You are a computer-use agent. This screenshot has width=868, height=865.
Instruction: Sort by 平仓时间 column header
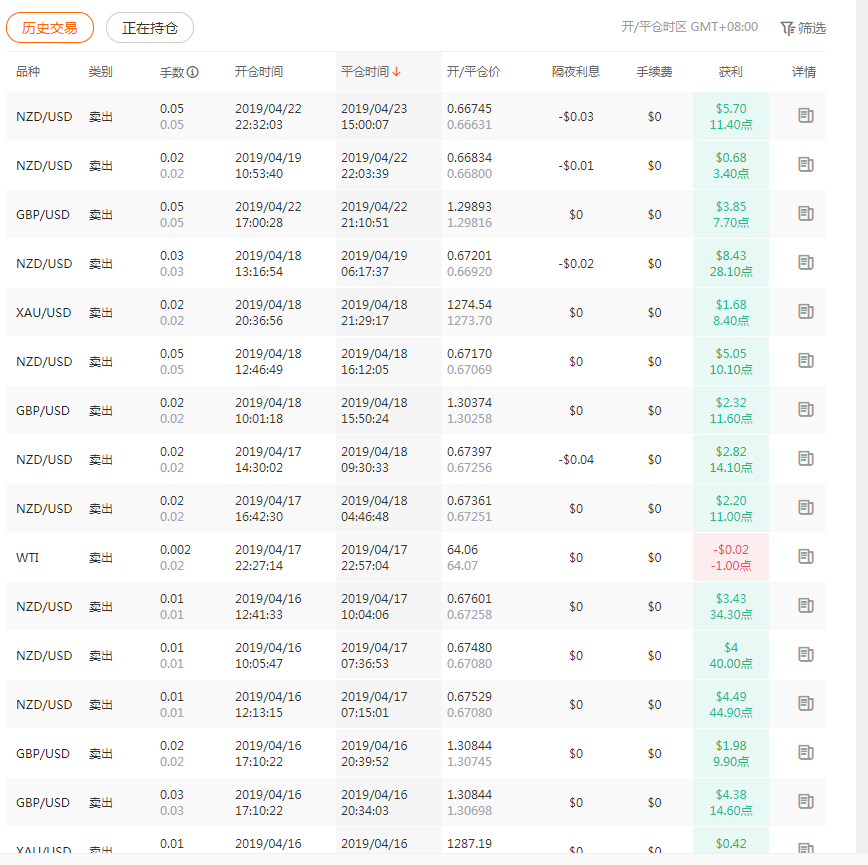(x=370, y=71)
